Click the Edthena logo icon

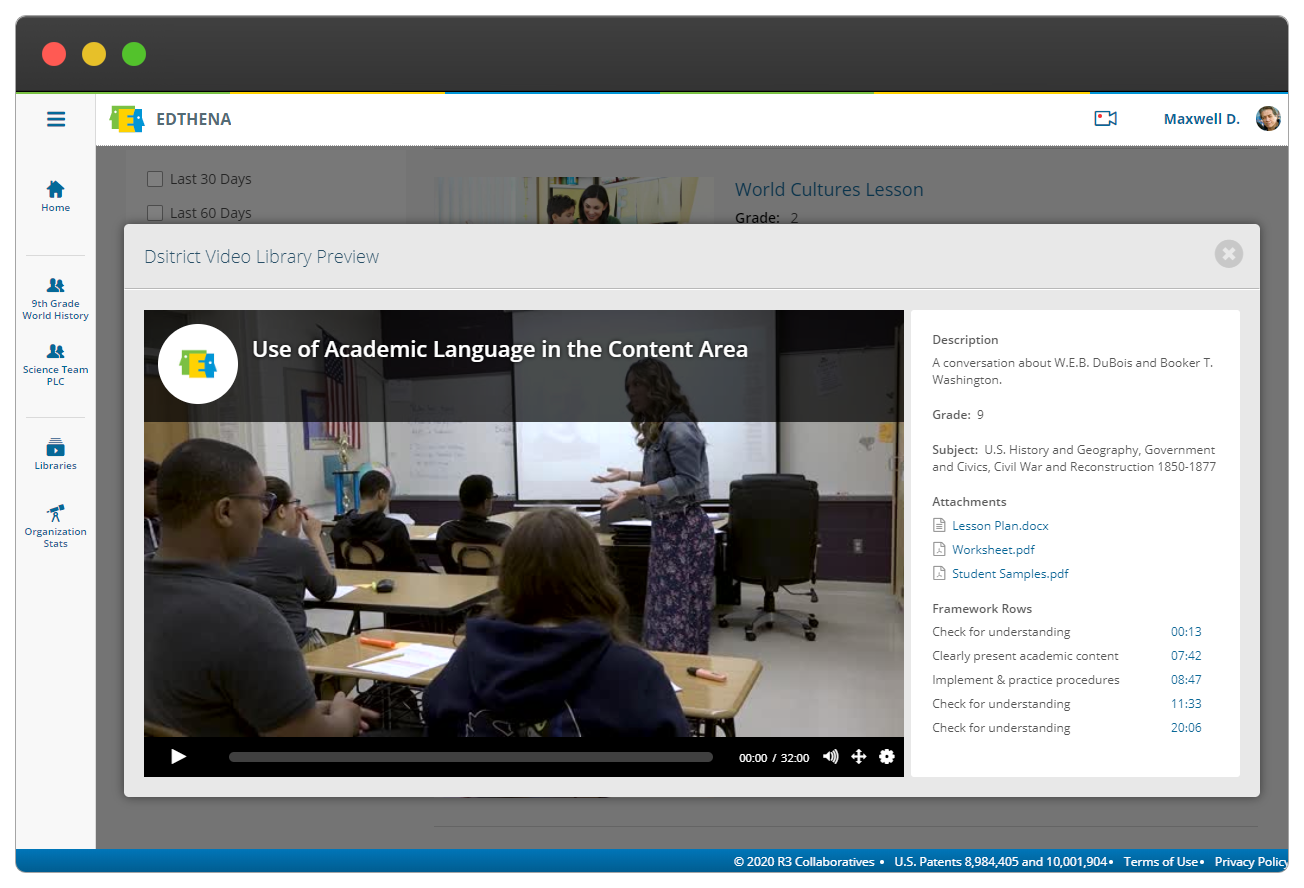[x=127, y=119]
